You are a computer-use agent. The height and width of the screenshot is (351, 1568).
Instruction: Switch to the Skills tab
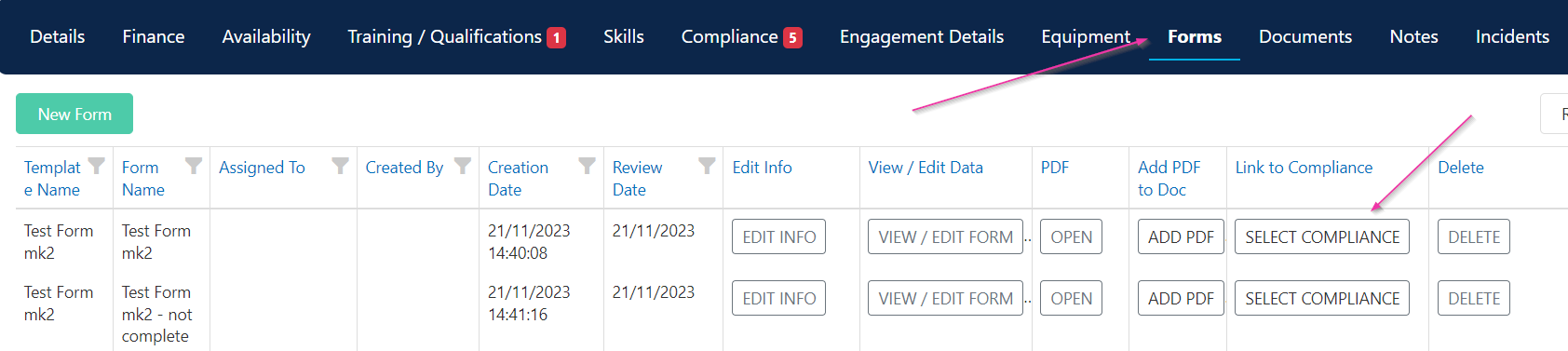(x=624, y=36)
